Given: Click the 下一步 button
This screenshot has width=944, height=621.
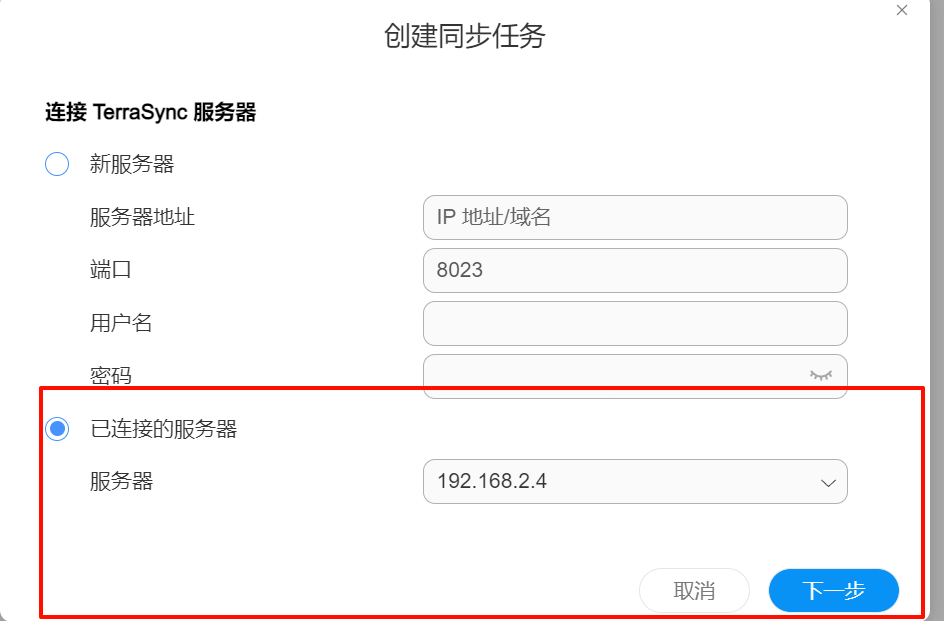Looking at the screenshot, I should click(834, 590).
